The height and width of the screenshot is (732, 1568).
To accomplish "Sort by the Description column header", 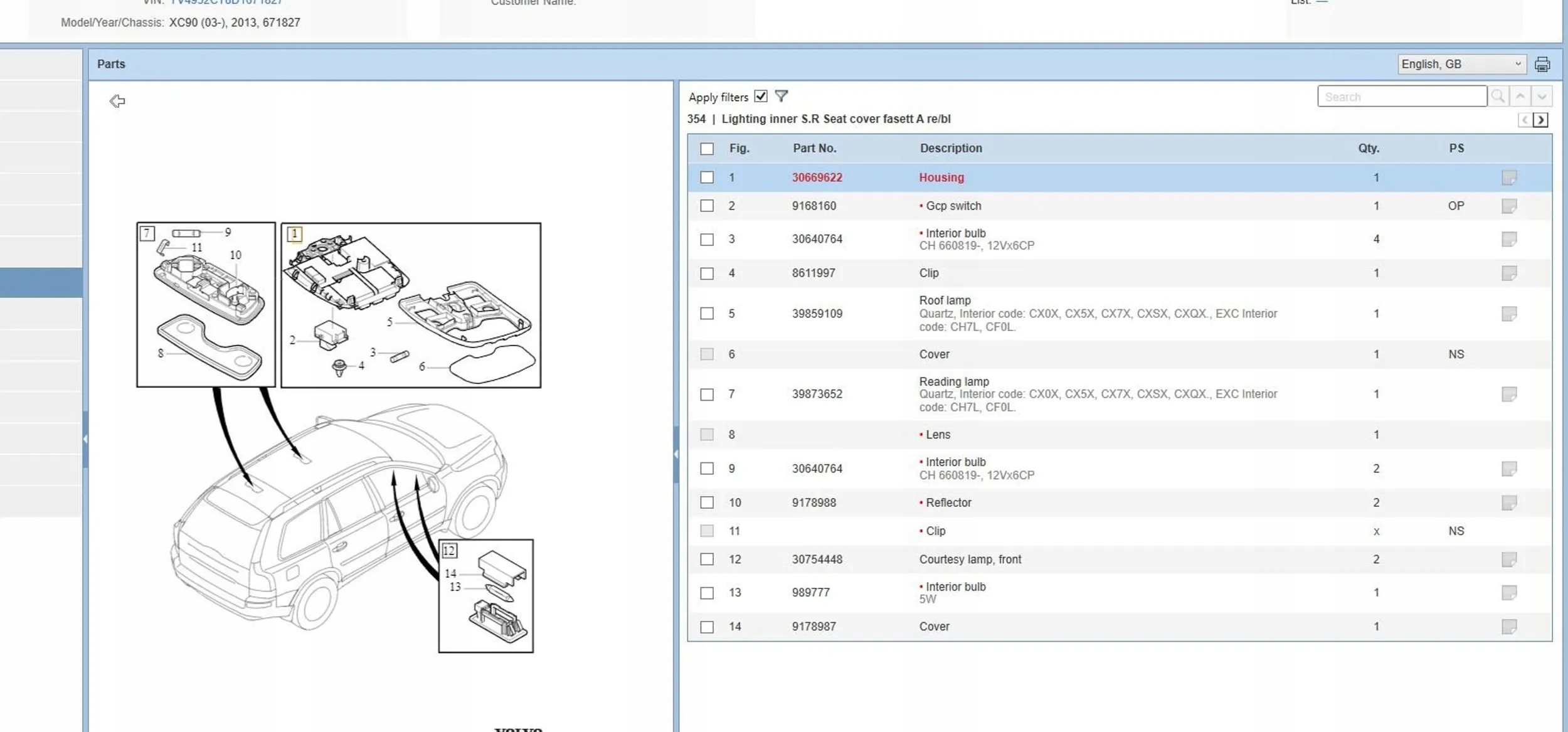I will click(950, 149).
